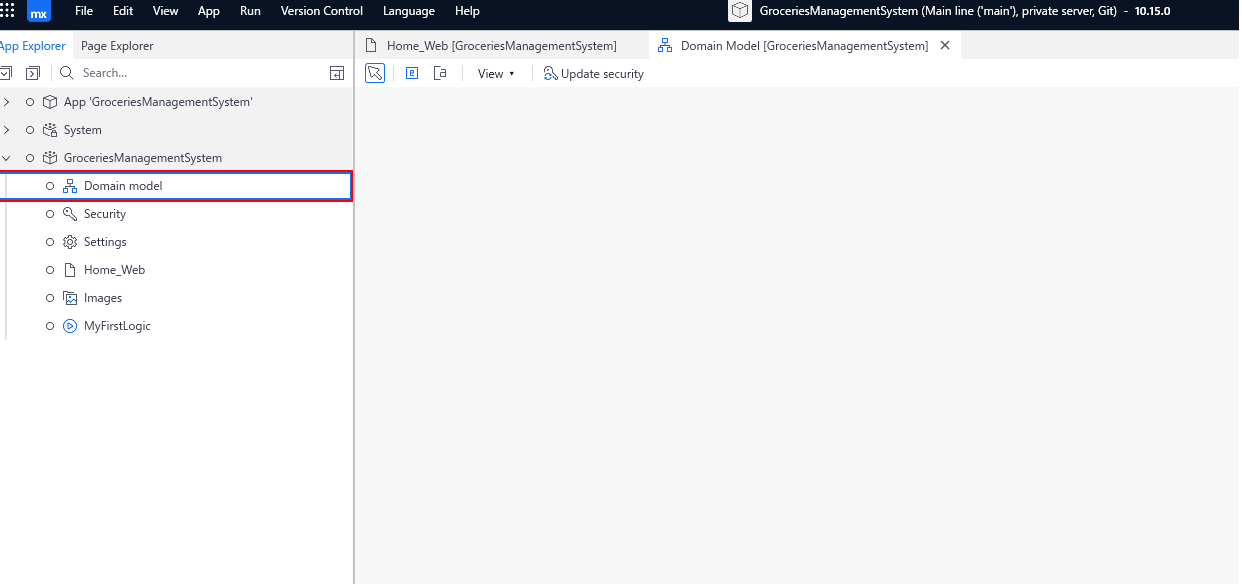Select the Domain Model document tab title
This screenshot has width=1242, height=586.
coord(805,46)
